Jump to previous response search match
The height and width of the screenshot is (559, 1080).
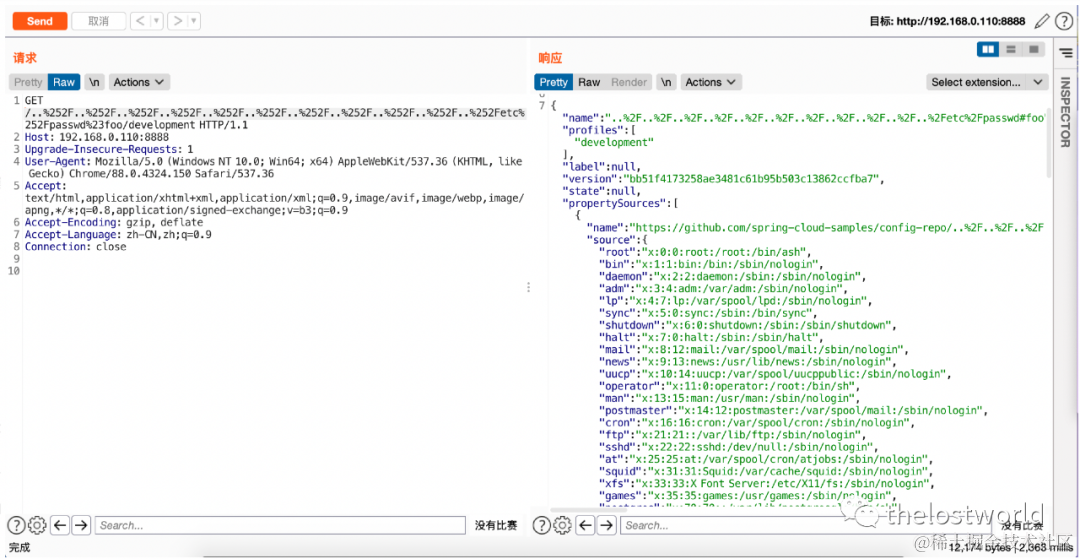(x=586, y=525)
